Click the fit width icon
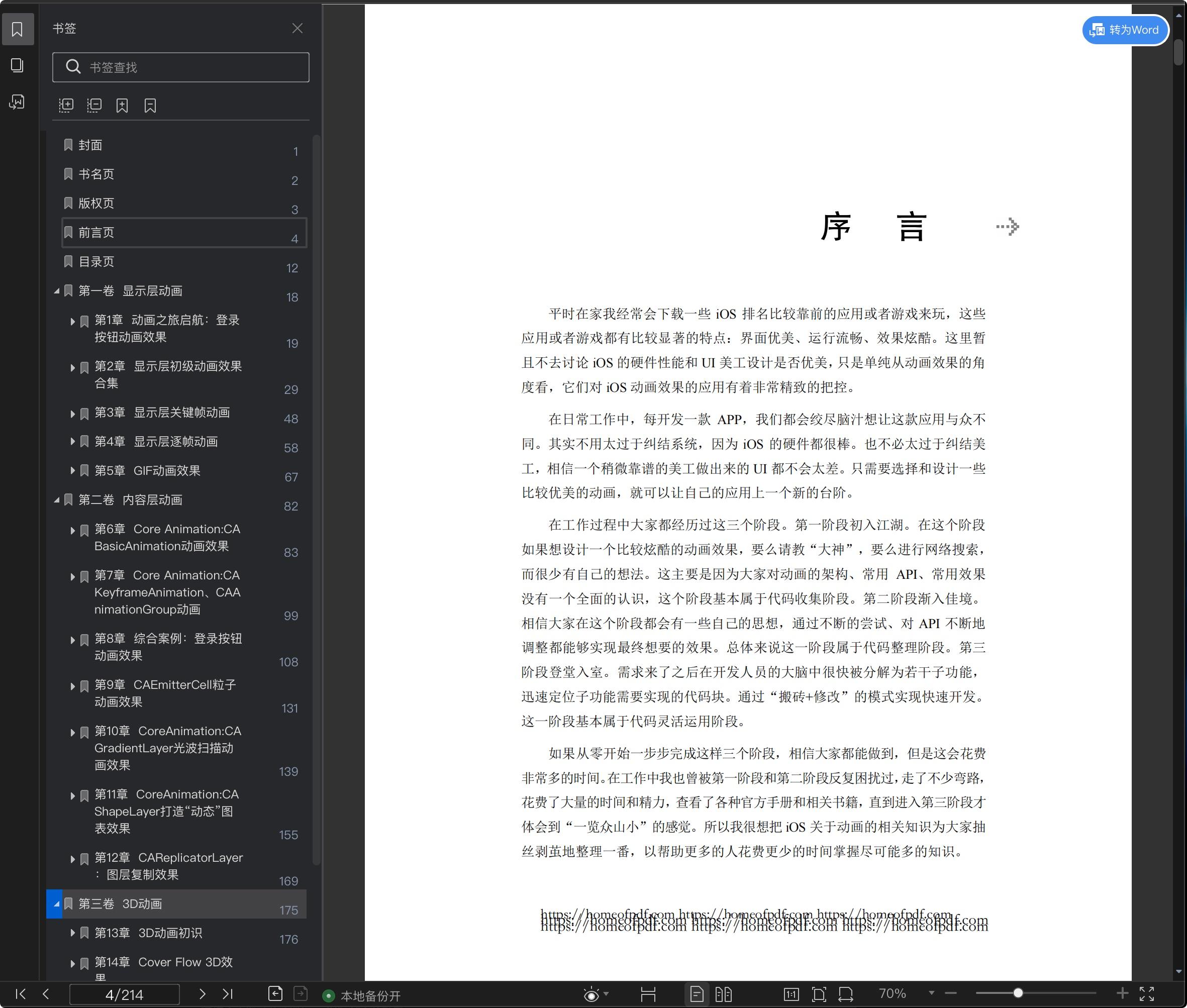1187x1008 pixels. 846,994
